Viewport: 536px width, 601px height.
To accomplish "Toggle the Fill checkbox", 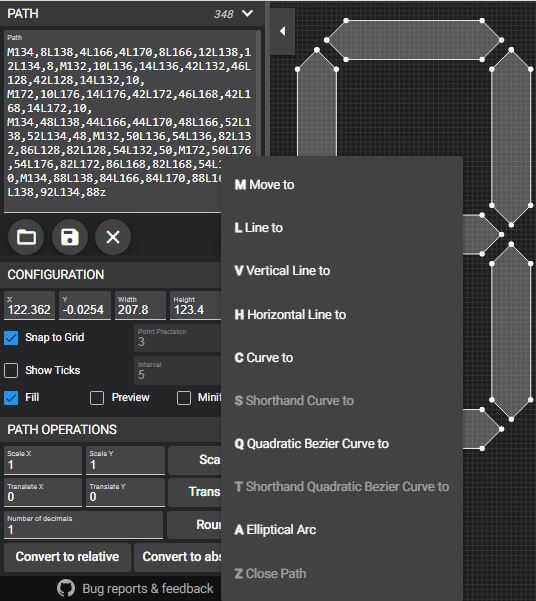I will 11,398.
